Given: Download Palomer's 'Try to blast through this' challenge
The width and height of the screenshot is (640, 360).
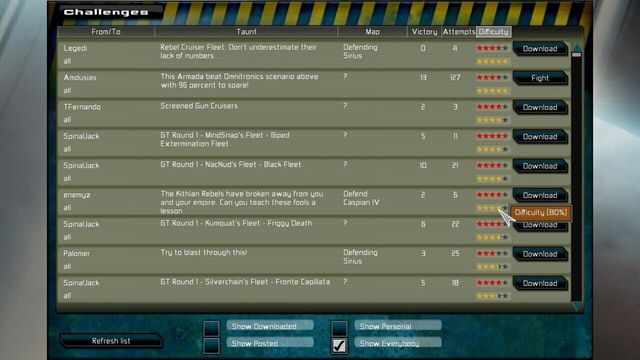Looking at the screenshot, I should coord(540,254).
